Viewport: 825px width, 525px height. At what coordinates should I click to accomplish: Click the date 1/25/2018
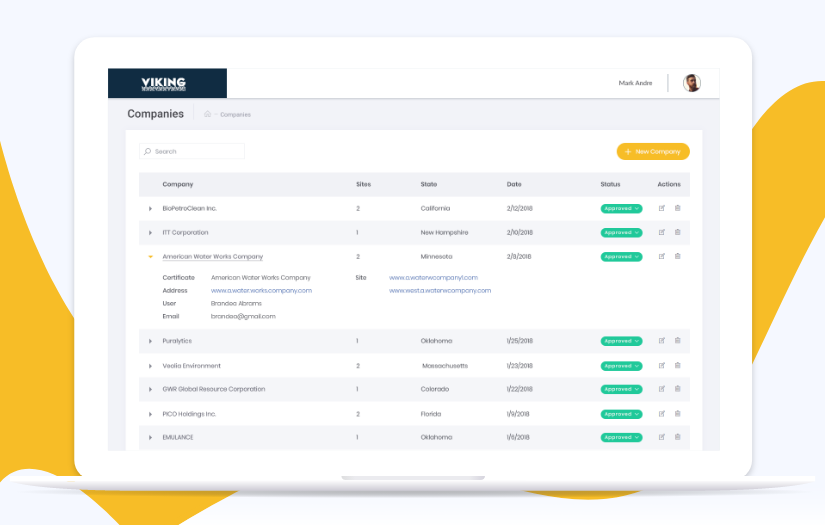point(520,341)
